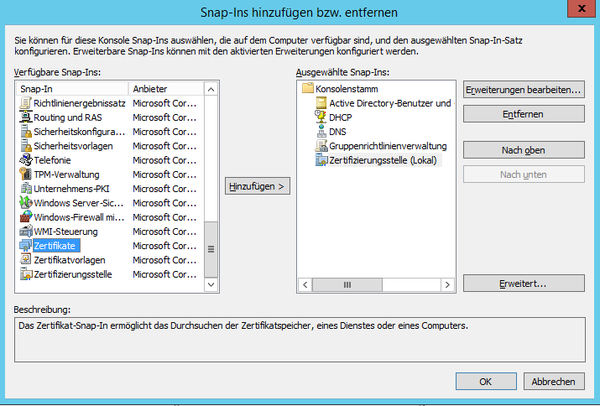Open Erweiterungen bearbeiten dialog
This screenshot has width=600, height=406.
(x=524, y=90)
